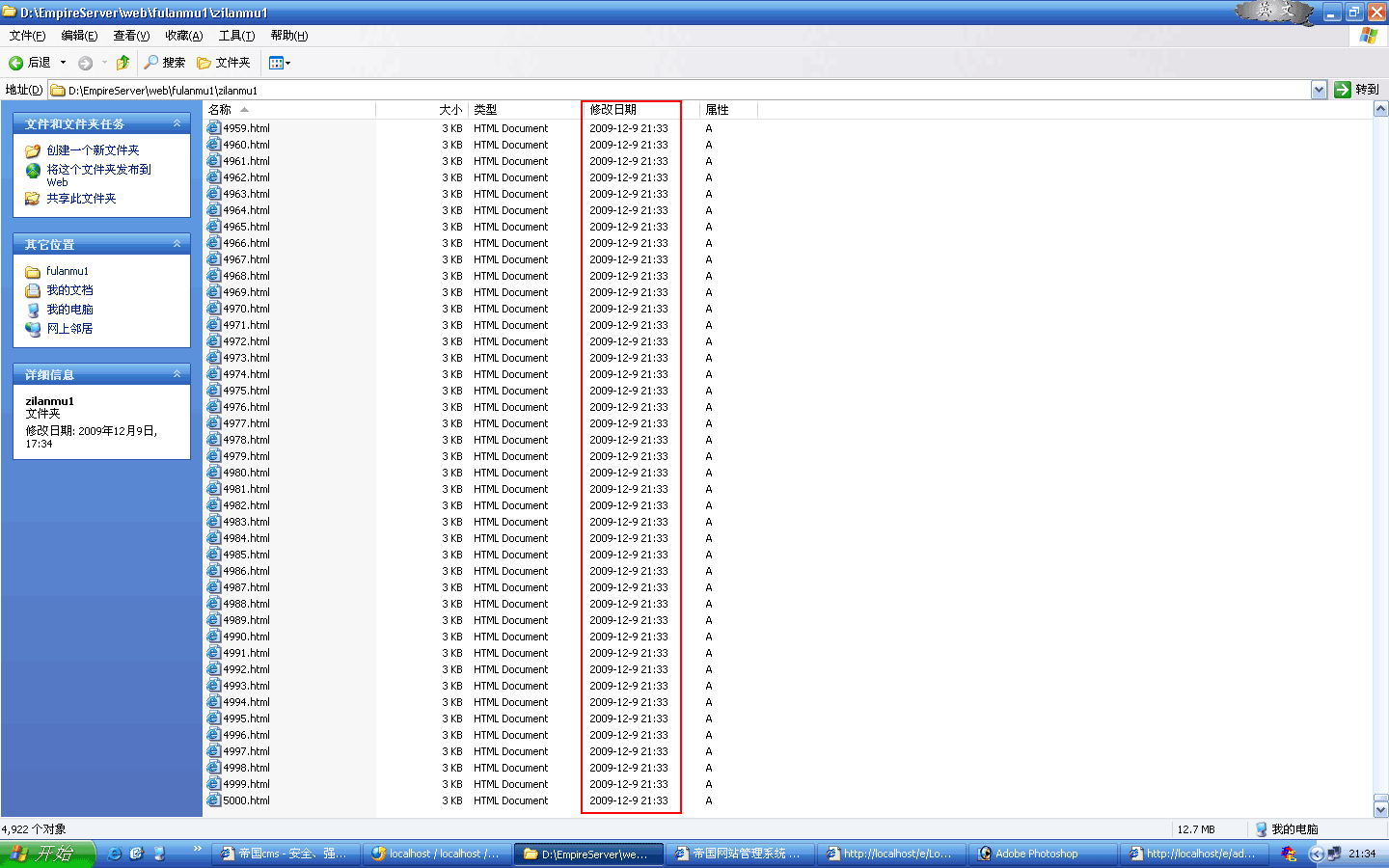Screen dimensions: 1389x868
Task: Go to the fulanmu1 parent folder link
Action: [67, 271]
